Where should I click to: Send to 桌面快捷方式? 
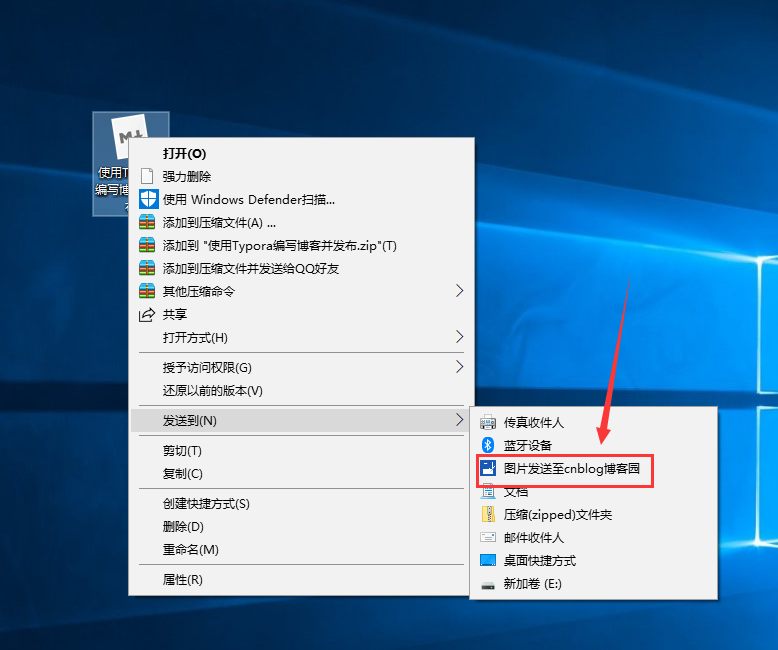point(593,561)
